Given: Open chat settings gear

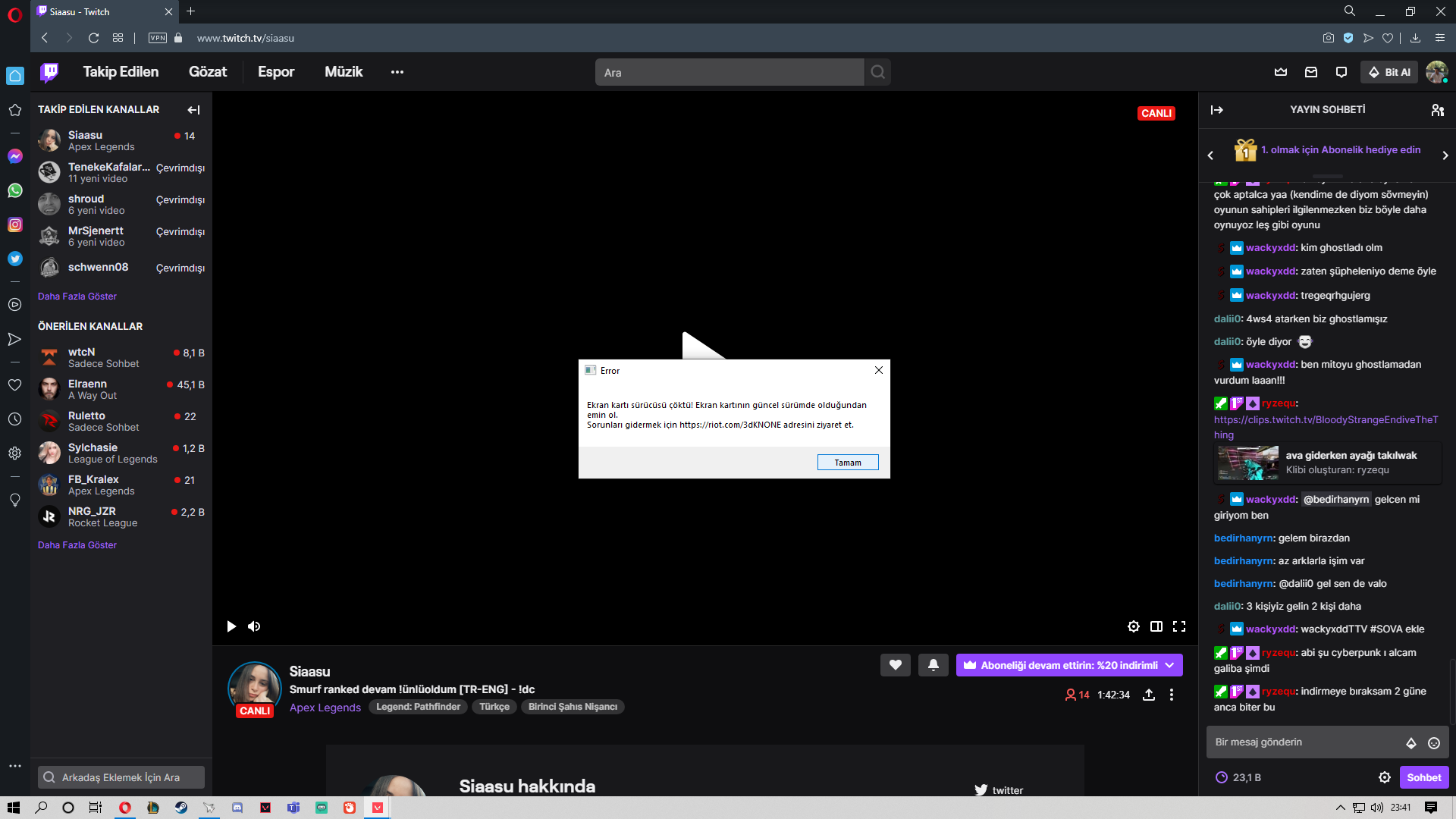Looking at the screenshot, I should (x=1385, y=777).
